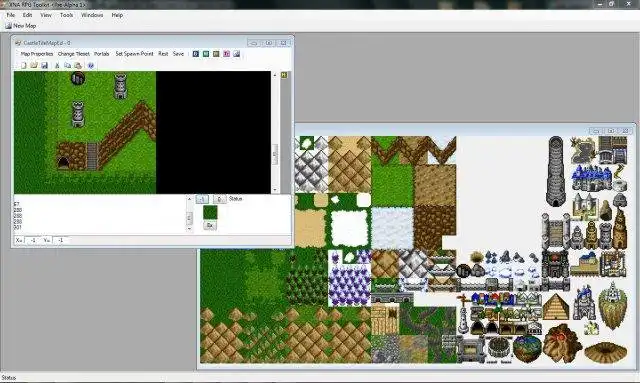Click the X coordinate field
This screenshot has width=640, height=383.
coord(33,240)
